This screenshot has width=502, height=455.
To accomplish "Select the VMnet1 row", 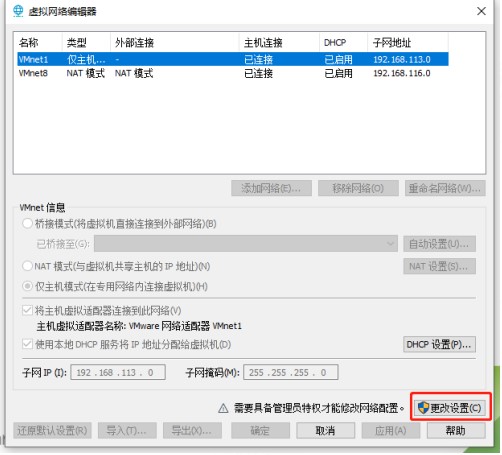I will pos(233,59).
